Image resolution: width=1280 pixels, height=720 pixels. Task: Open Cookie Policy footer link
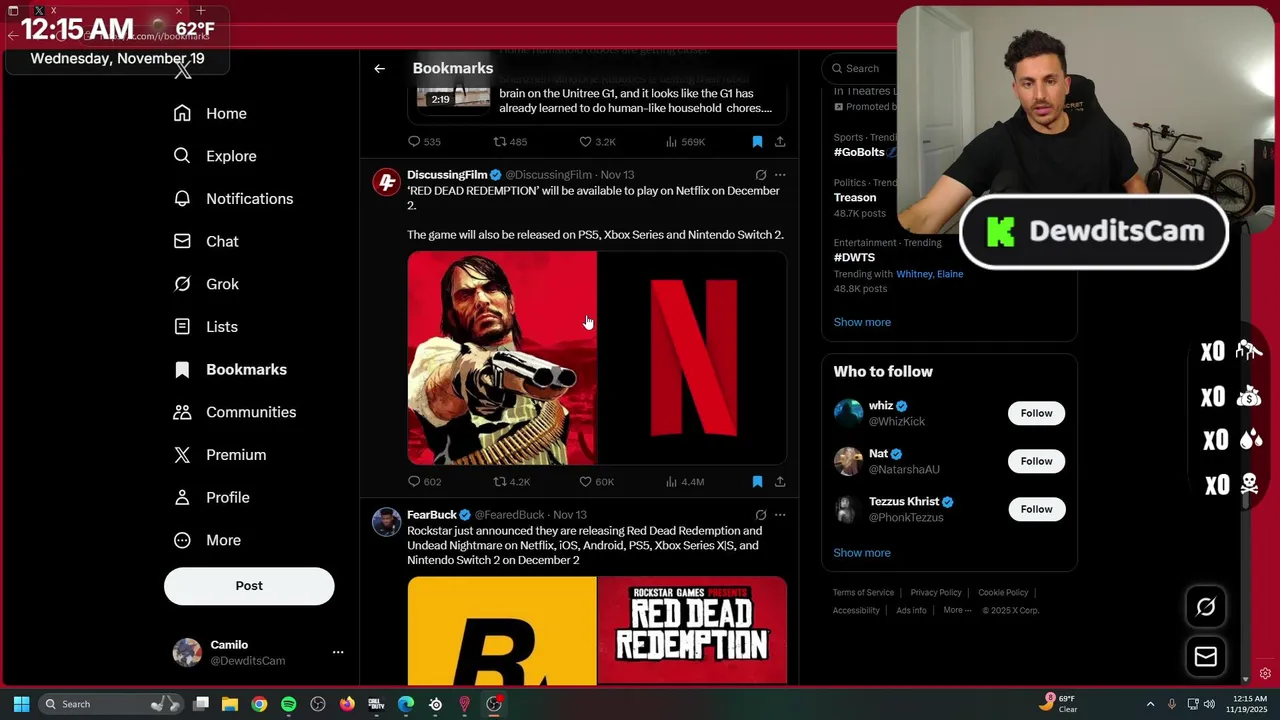pyautogui.click(x=1003, y=593)
